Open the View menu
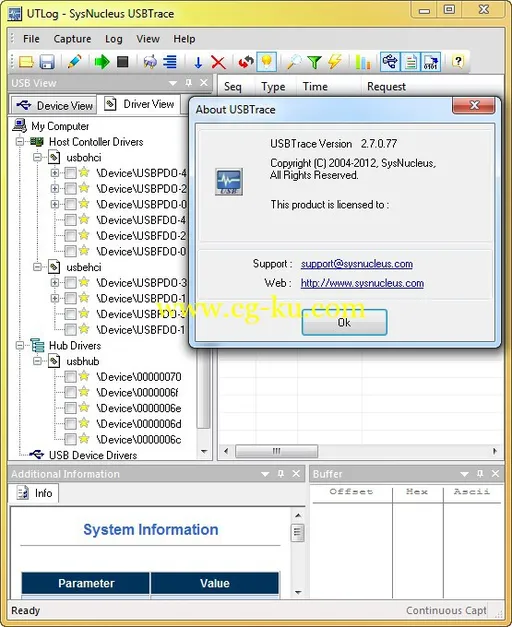This screenshot has height=627, width=512. coord(148,39)
